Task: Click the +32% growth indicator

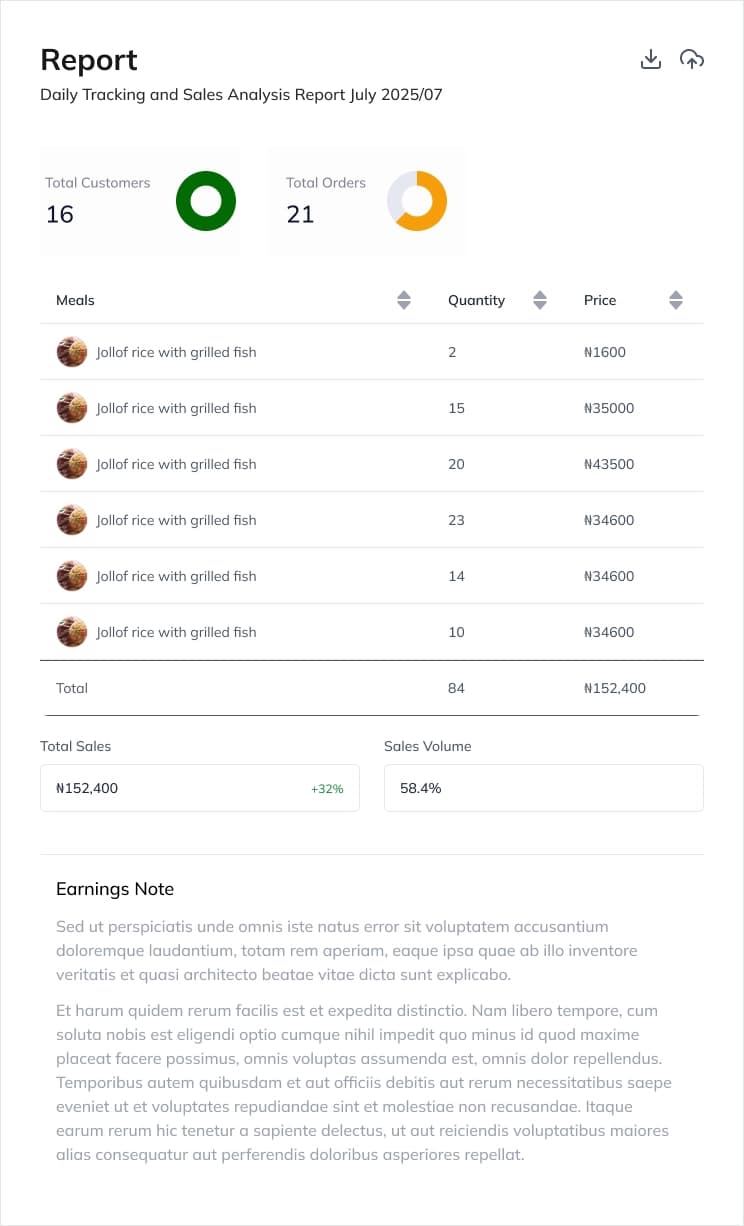Action: (327, 789)
